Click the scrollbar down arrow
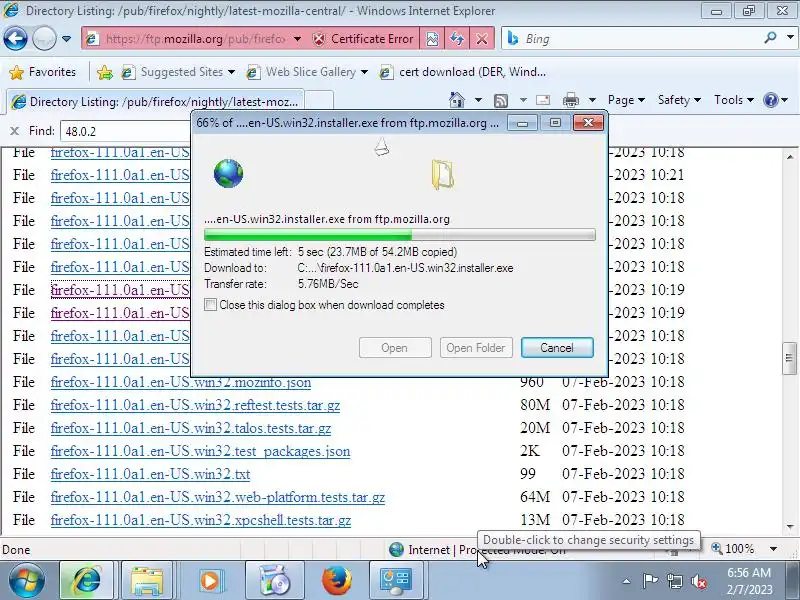The image size is (800, 600). point(790,527)
